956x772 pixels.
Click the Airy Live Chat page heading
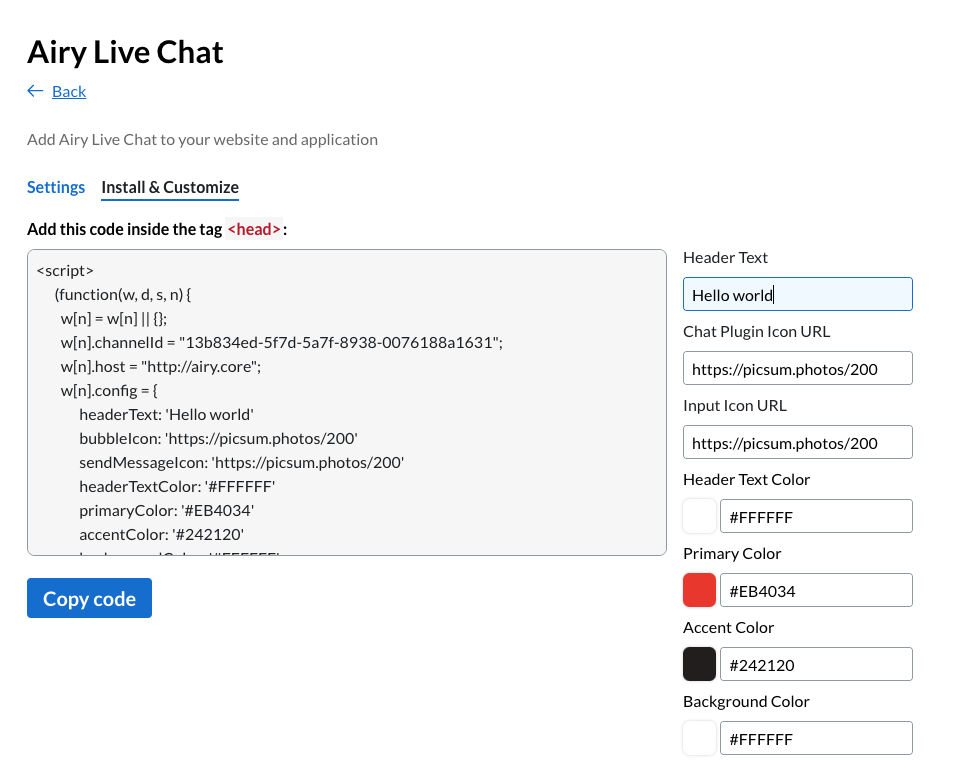point(125,52)
